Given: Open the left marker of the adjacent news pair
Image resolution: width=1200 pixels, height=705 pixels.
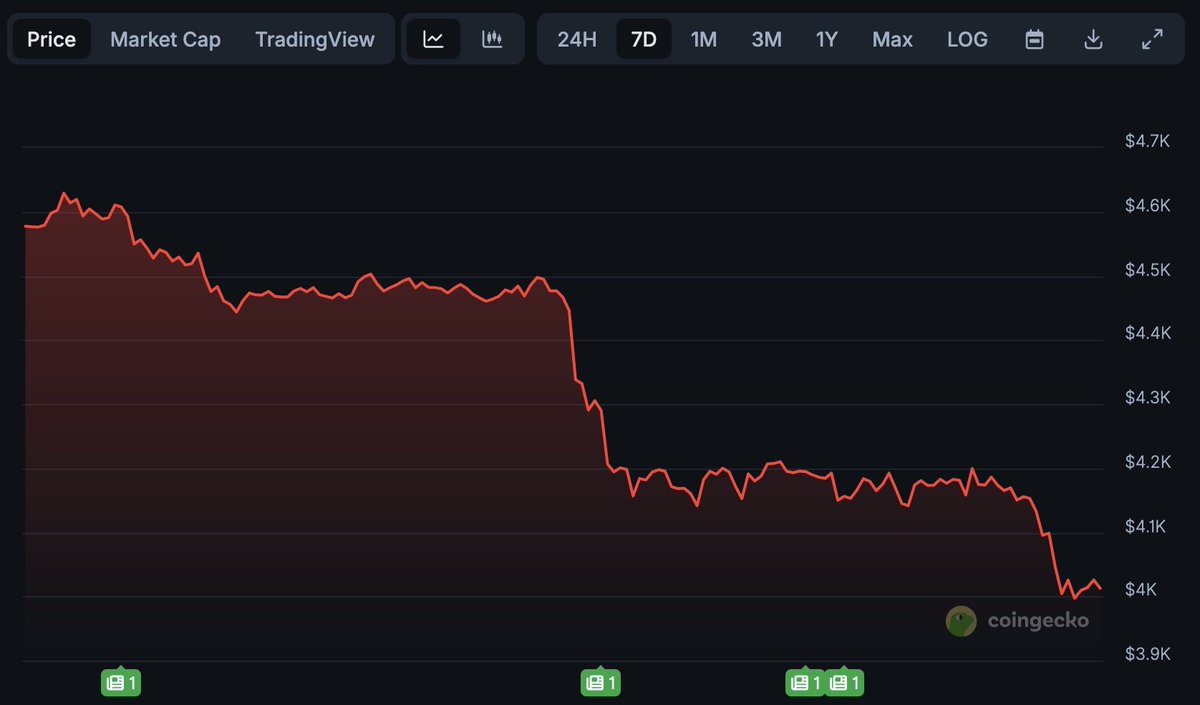Looking at the screenshot, I should coord(804,683).
